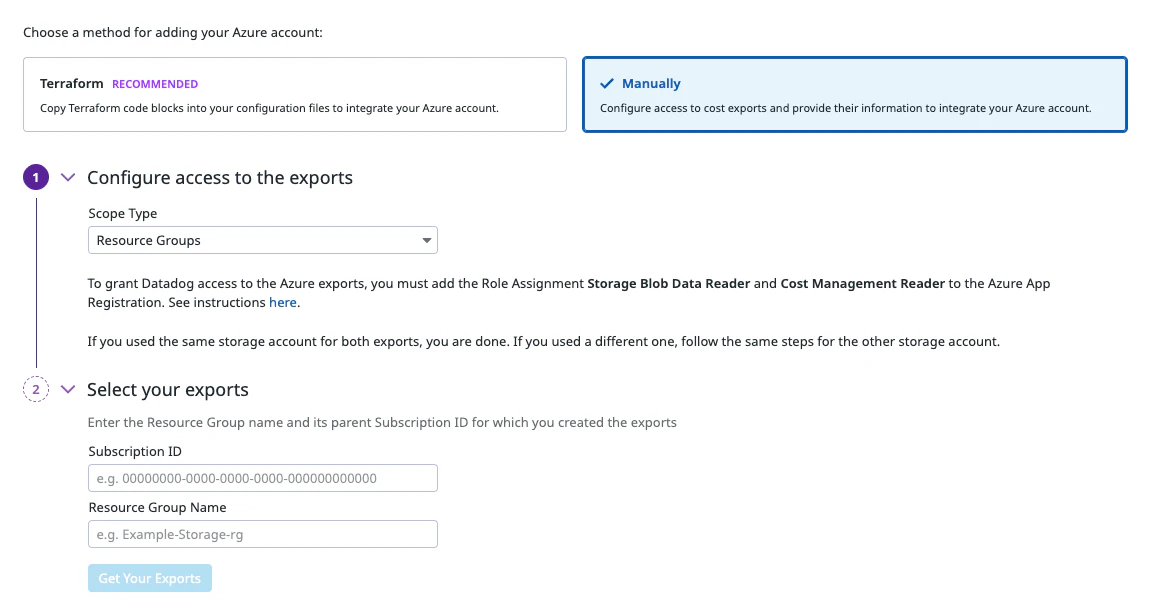This screenshot has height=616, width=1150.
Task: Click the dashed step 2 number badge
Action: coord(36,390)
